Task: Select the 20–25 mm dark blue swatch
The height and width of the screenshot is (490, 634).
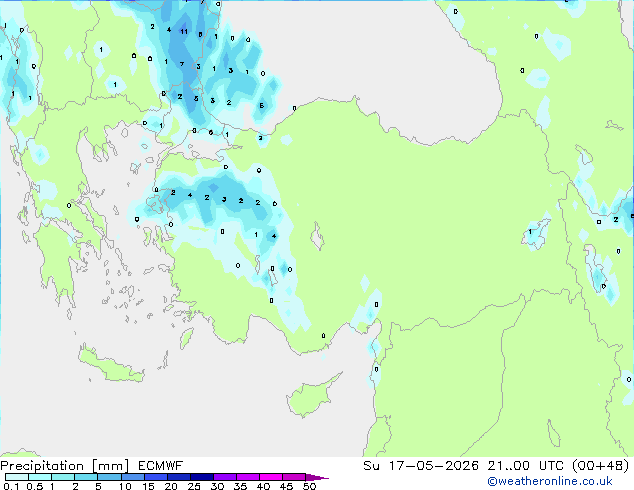Action: 178,477
